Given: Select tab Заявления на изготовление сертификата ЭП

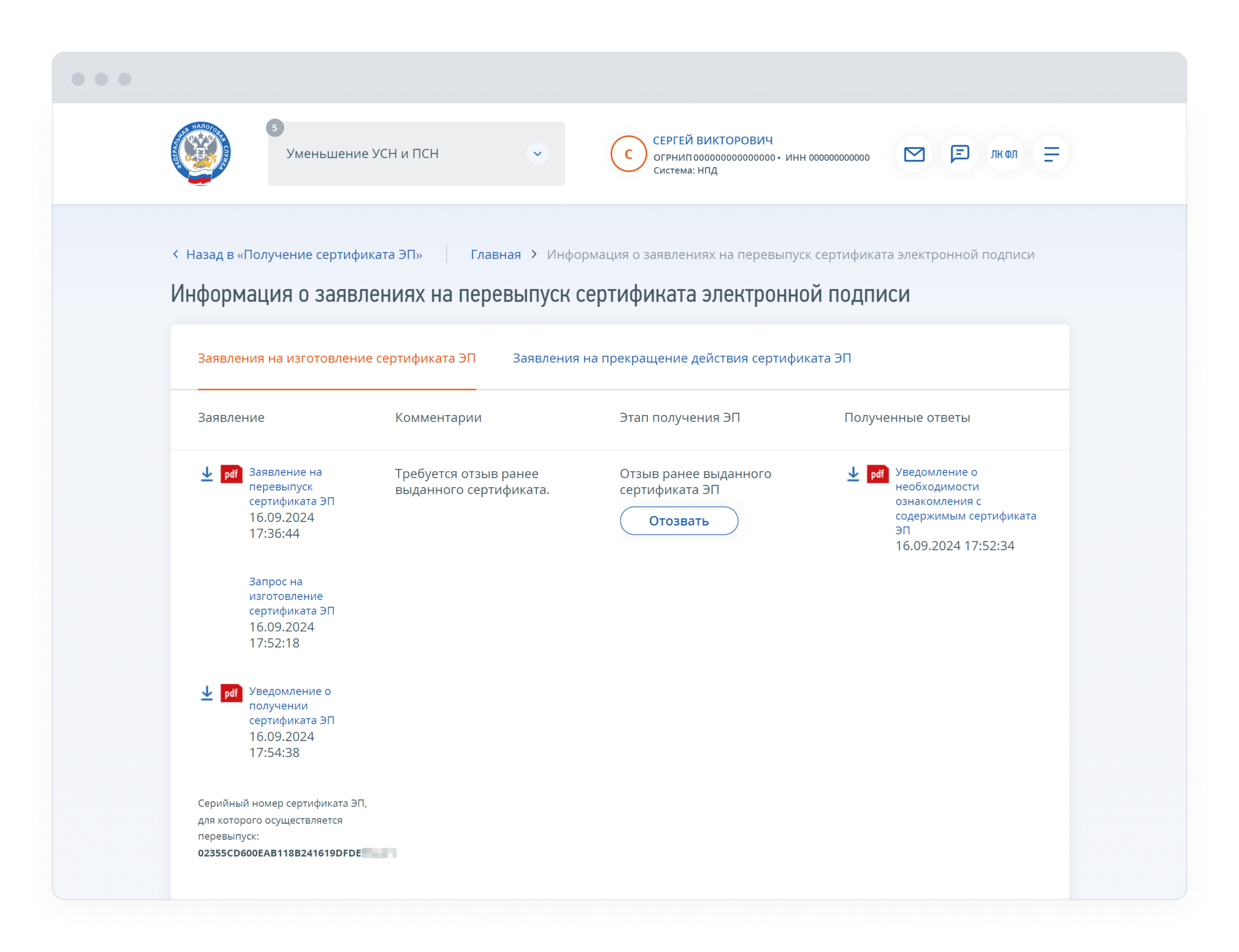Looking at the screenshot, I should click(336, 358).
